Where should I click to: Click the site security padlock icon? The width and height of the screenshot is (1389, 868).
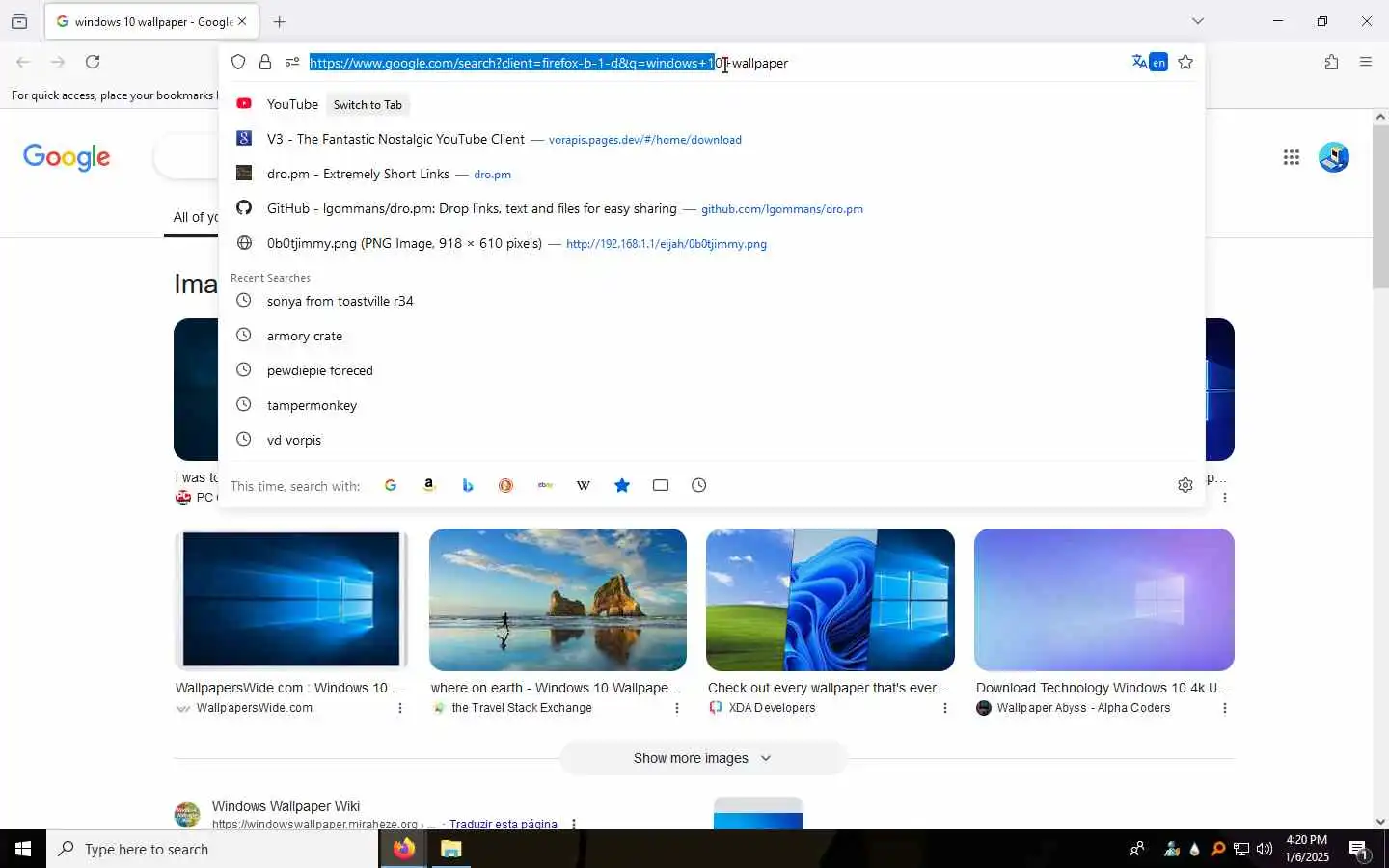(265, 63)
